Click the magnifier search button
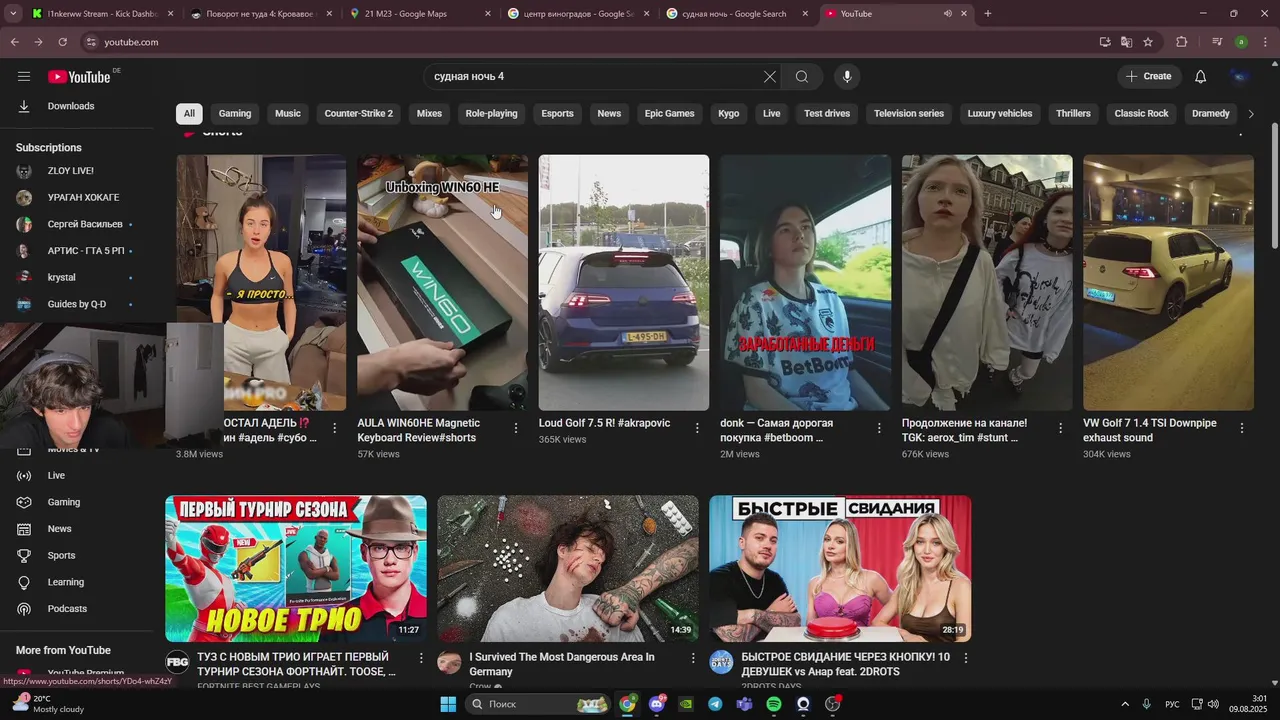1280x720 pixels. point(802,77)
